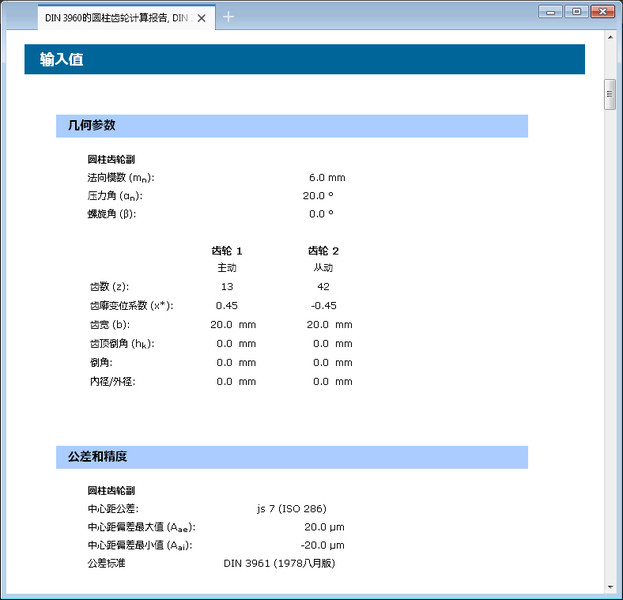623x600 pixels.
Task: Click the 中心距偏差最大值 value 20.0 µm
Action: click(x=324, y=527)
